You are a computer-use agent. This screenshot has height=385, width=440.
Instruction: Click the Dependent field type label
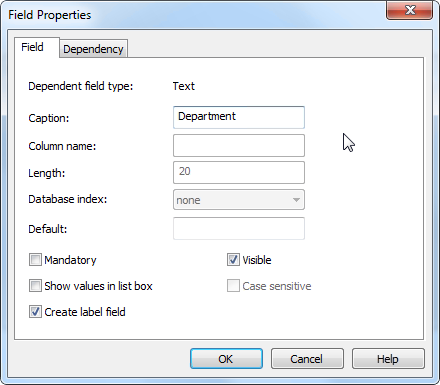pos(81,86)
